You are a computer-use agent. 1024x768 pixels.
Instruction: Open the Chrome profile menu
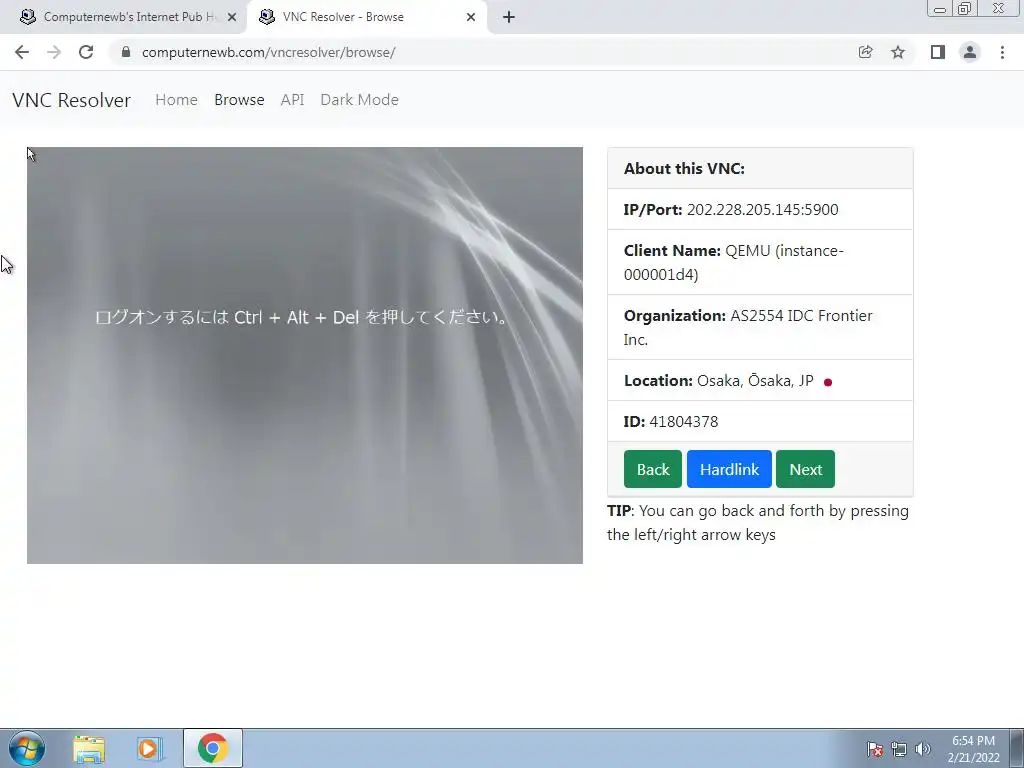(x=970, y=52)
